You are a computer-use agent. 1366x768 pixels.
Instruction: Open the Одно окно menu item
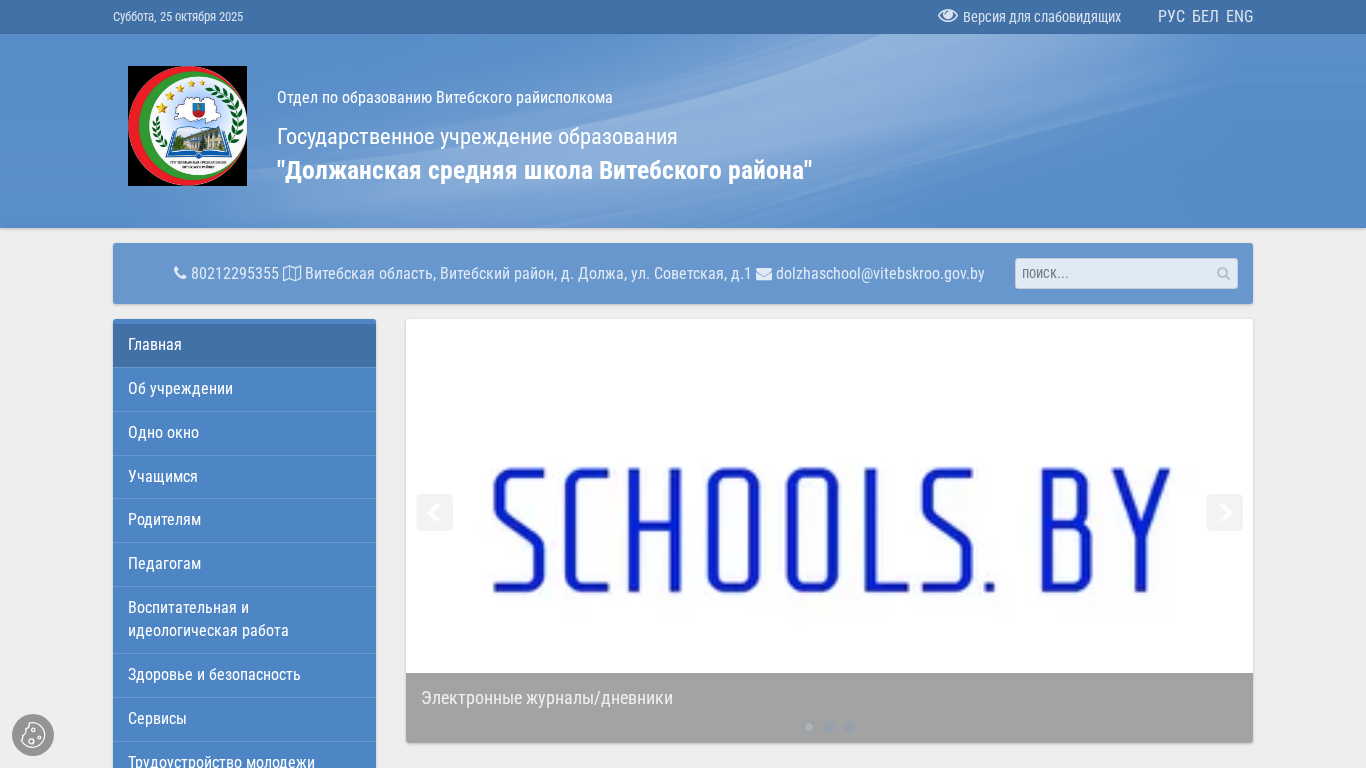click(x=244, y=433)
